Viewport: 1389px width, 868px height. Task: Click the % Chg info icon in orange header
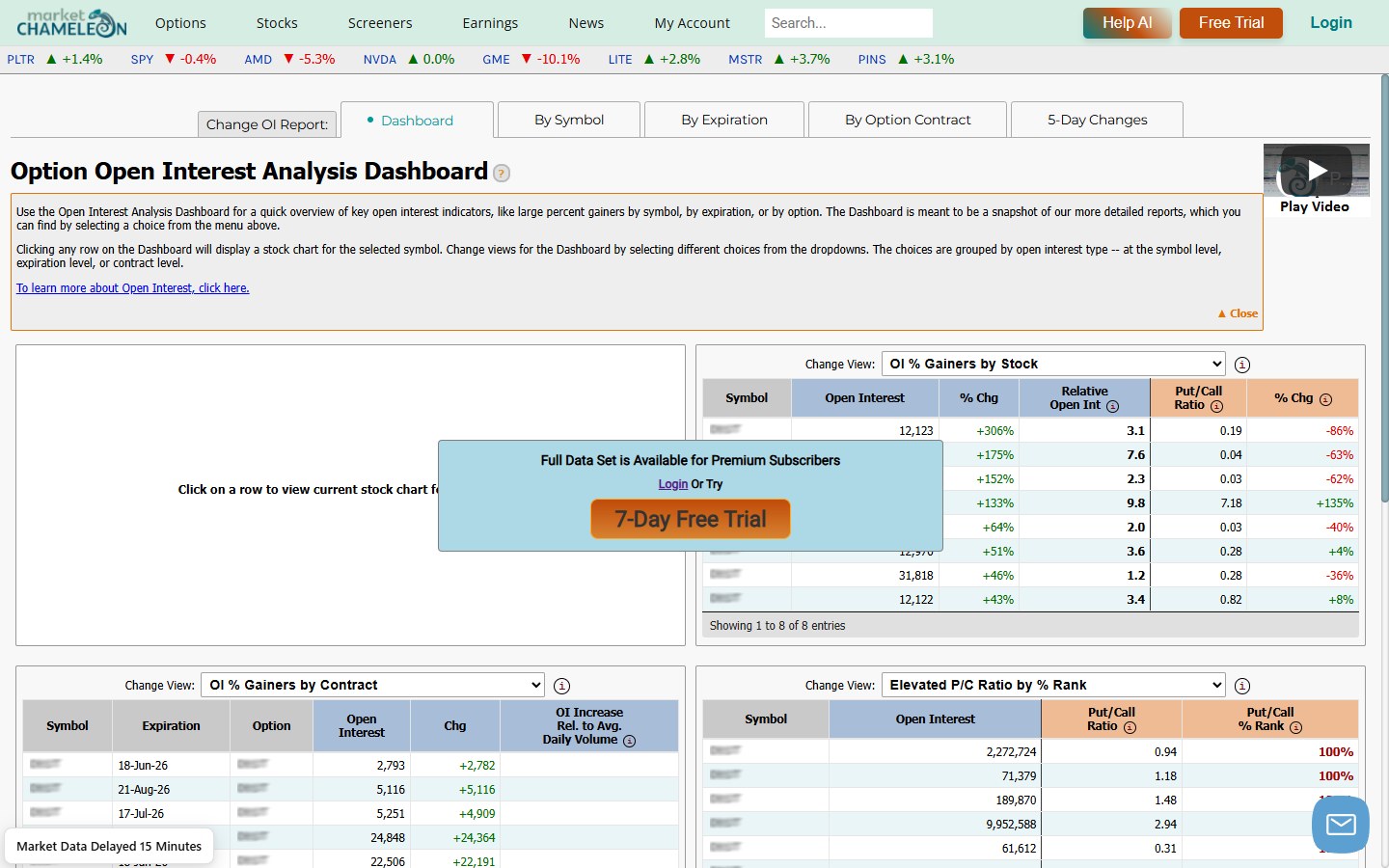pyautogui.click(x=1325, y=399)
